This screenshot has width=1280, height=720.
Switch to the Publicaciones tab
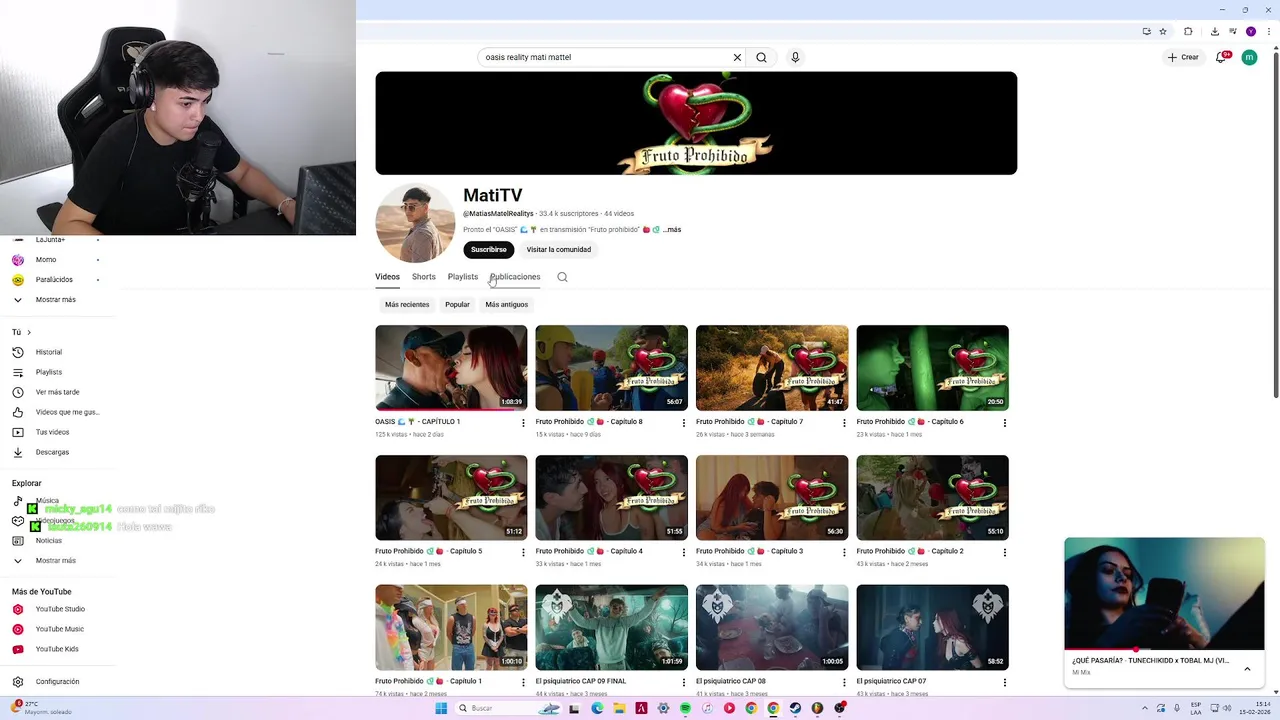(515, 277)
